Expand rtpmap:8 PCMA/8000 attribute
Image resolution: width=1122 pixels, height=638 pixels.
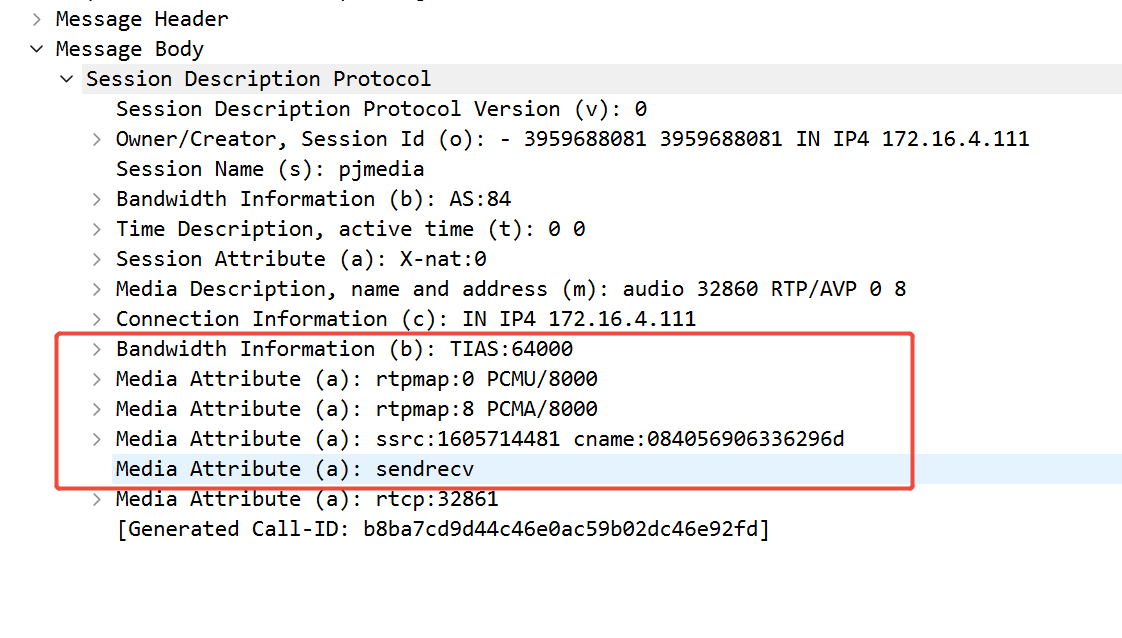97,410
